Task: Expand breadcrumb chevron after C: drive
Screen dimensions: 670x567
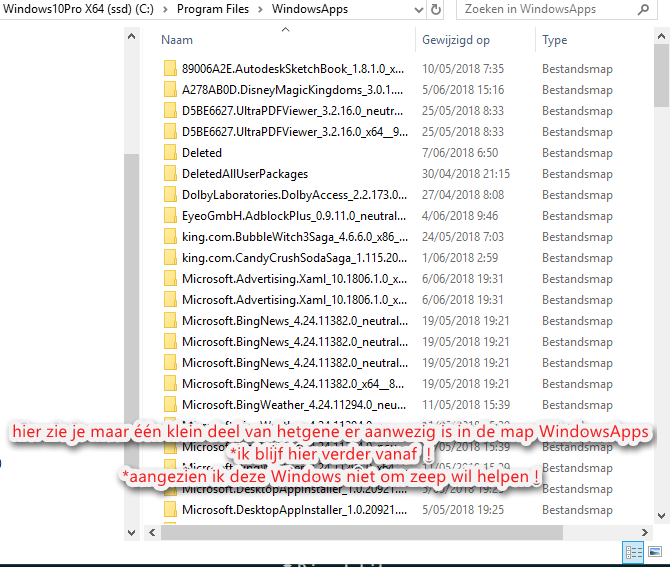Action: 165,9
